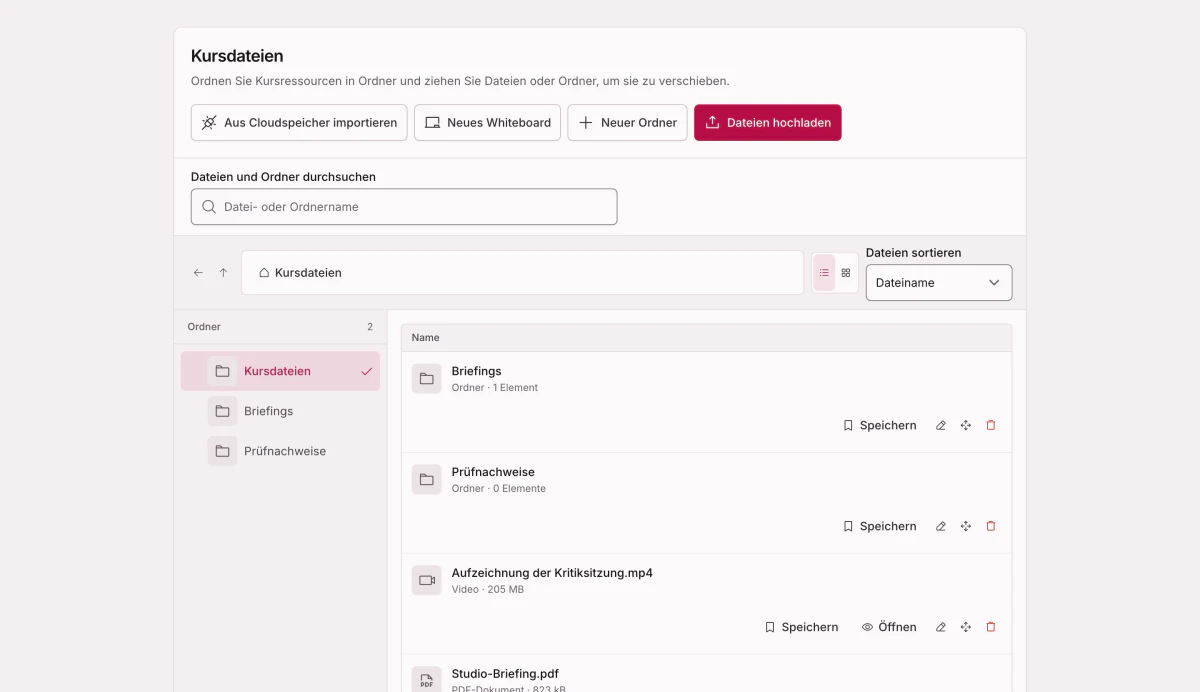Delete the Prüfnachweise folder with the trash icon

point(991,527)
